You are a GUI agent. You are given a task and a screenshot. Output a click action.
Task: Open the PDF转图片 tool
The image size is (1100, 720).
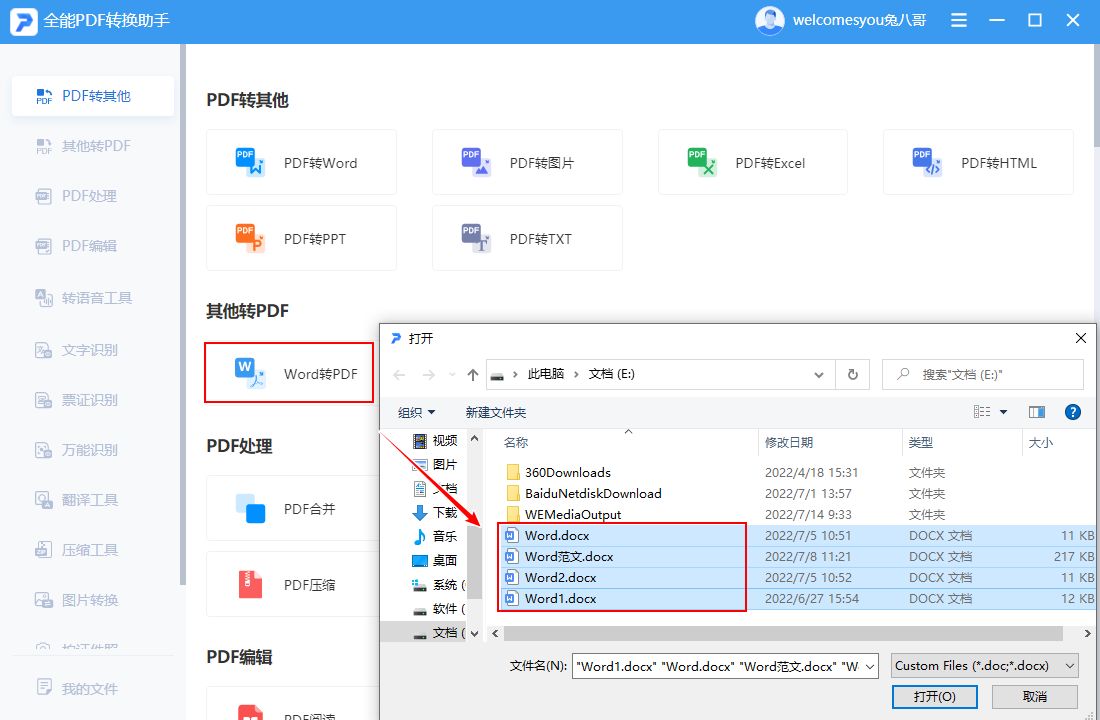(x=476, y=162)
